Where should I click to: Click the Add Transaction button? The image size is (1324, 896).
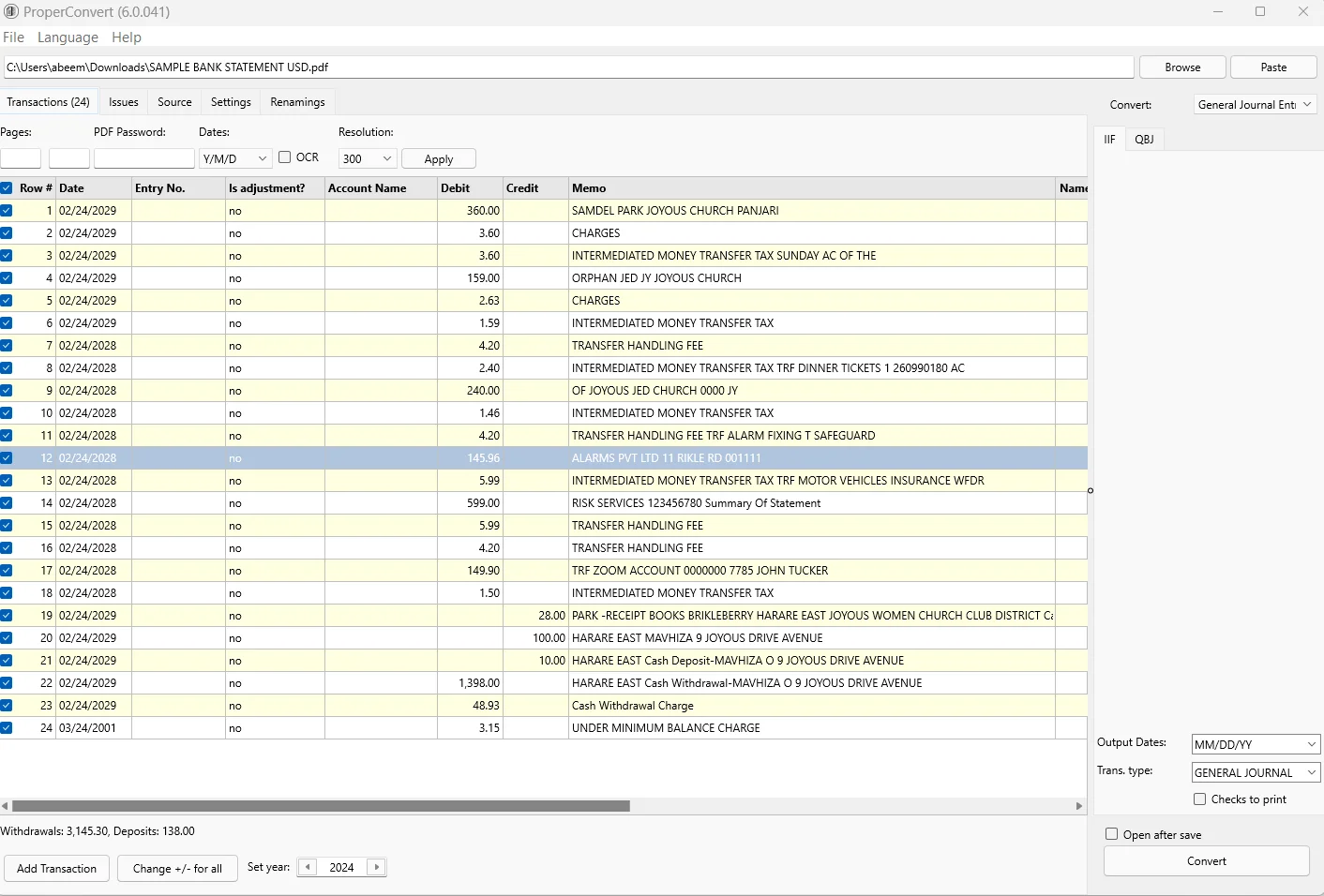click(x=56, y=869)
